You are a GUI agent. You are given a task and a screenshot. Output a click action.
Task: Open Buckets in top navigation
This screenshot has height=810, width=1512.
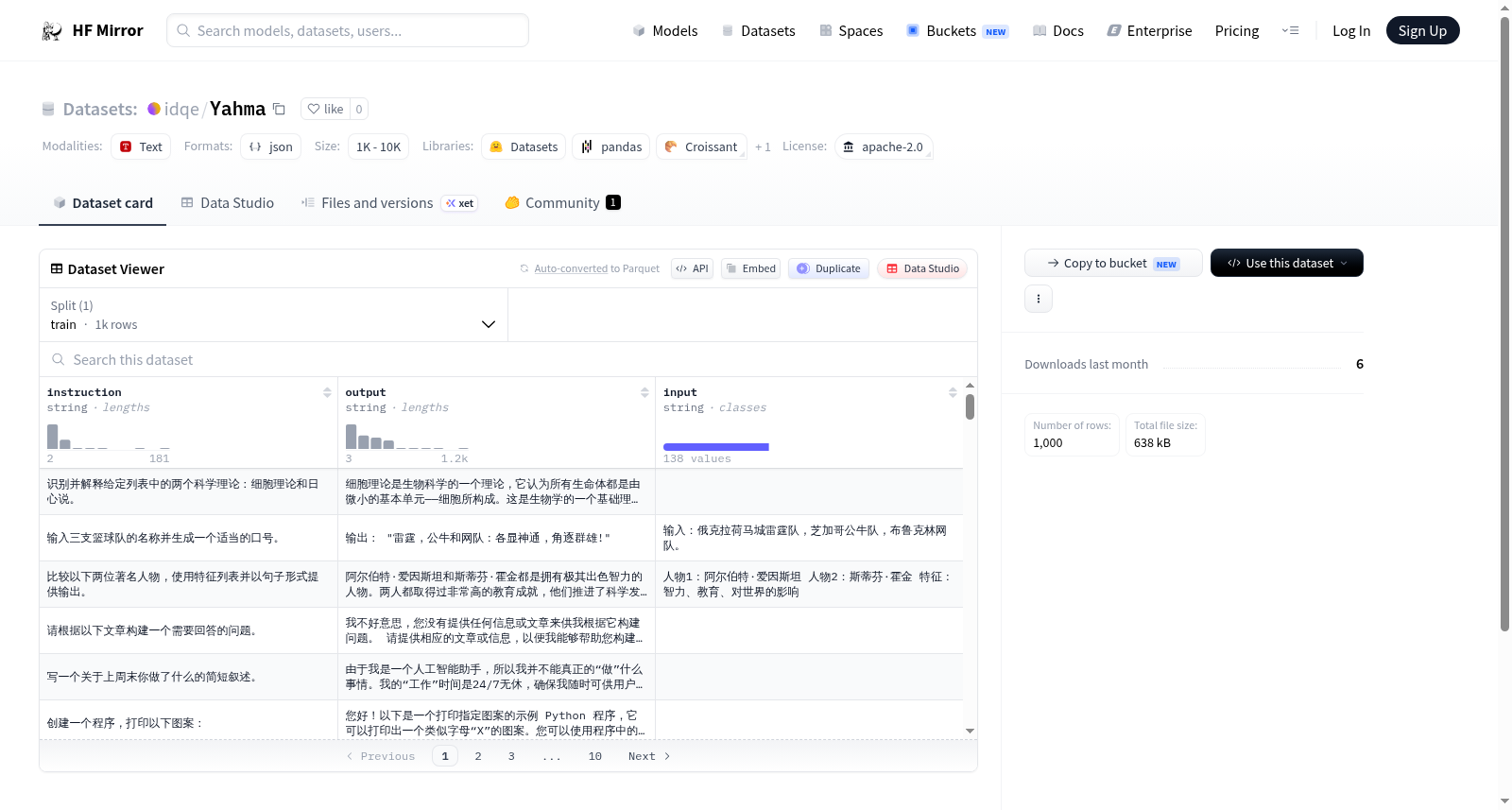tap(957, 30)
